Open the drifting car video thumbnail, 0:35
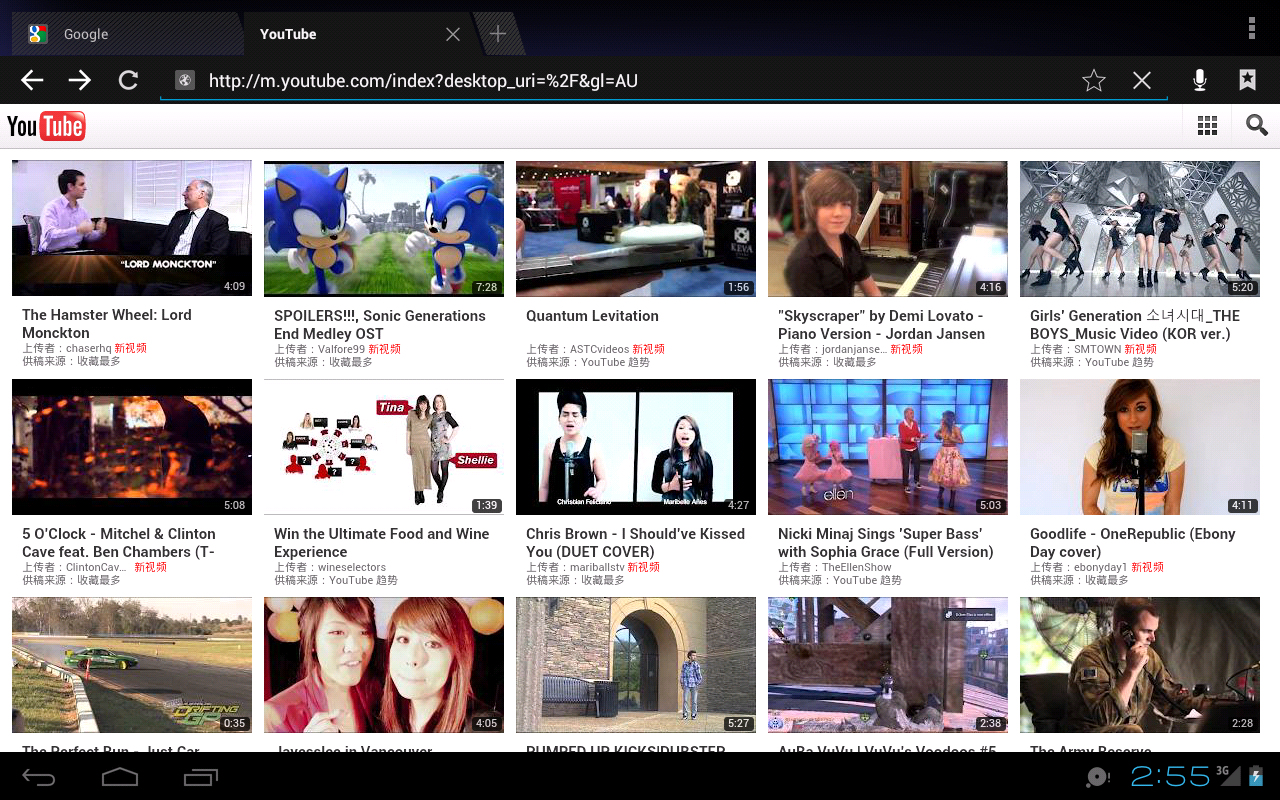1280x800 pixels. (x=132, y=665)
